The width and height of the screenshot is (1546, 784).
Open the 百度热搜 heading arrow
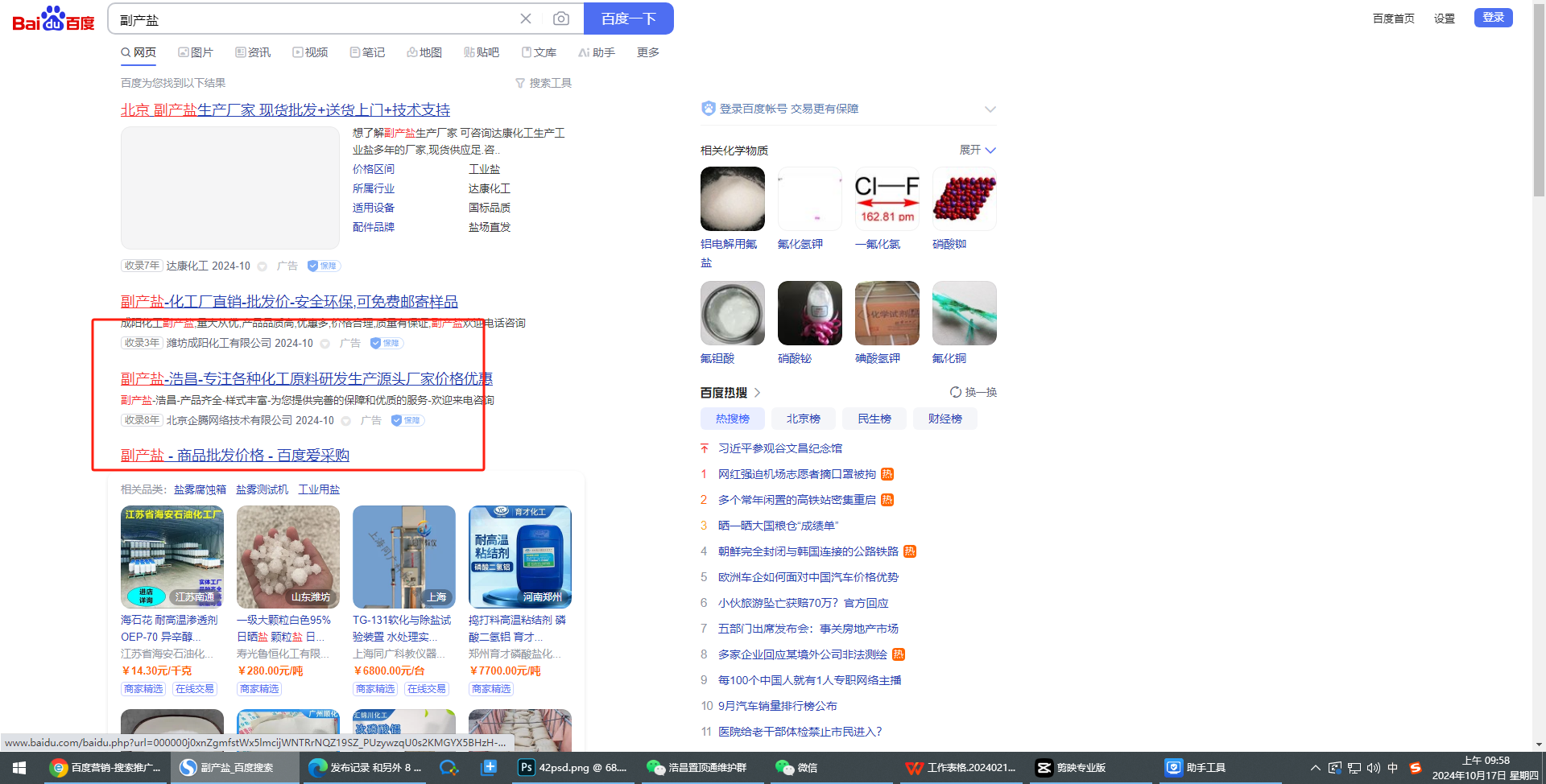pyautogui.click(x=757, y=392)
